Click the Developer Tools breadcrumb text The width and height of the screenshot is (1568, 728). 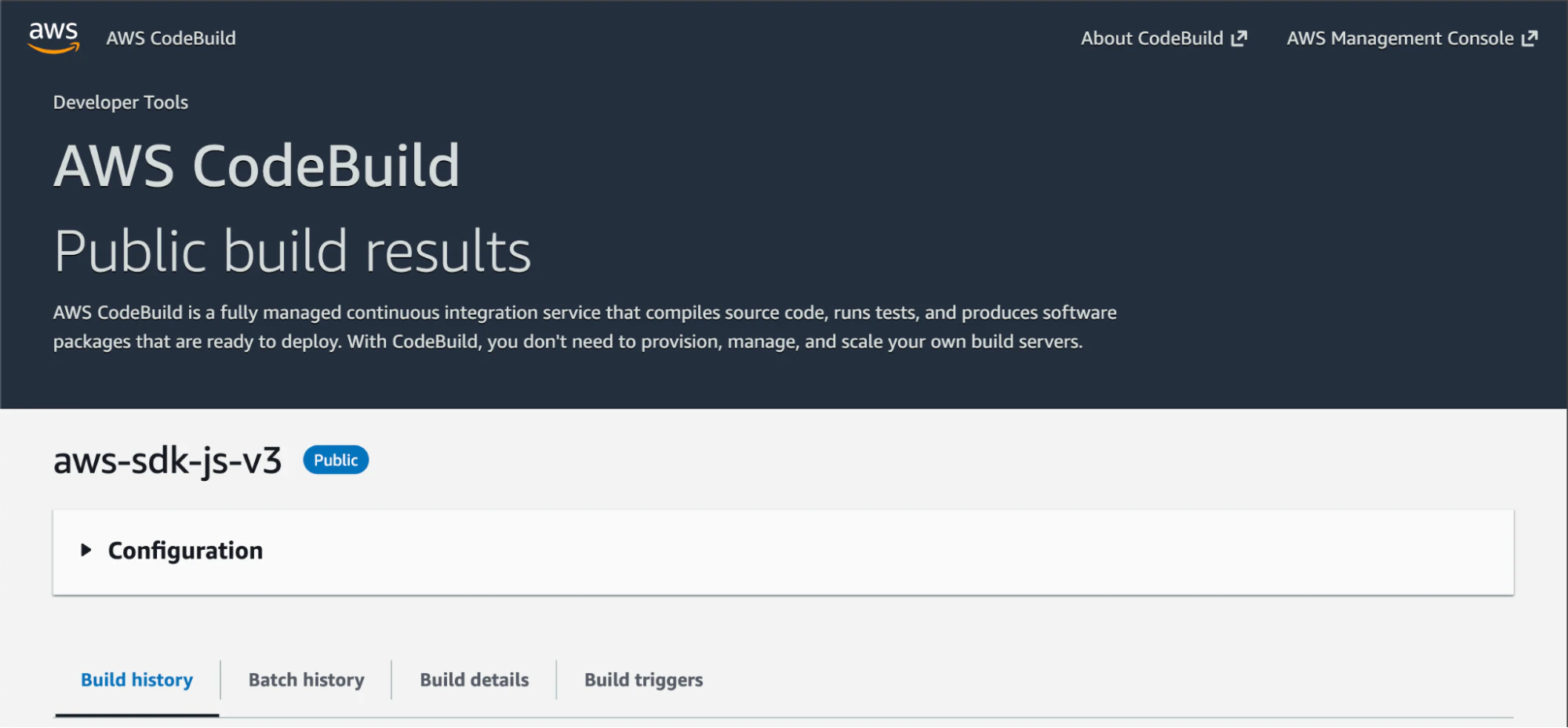coord(121,103)
